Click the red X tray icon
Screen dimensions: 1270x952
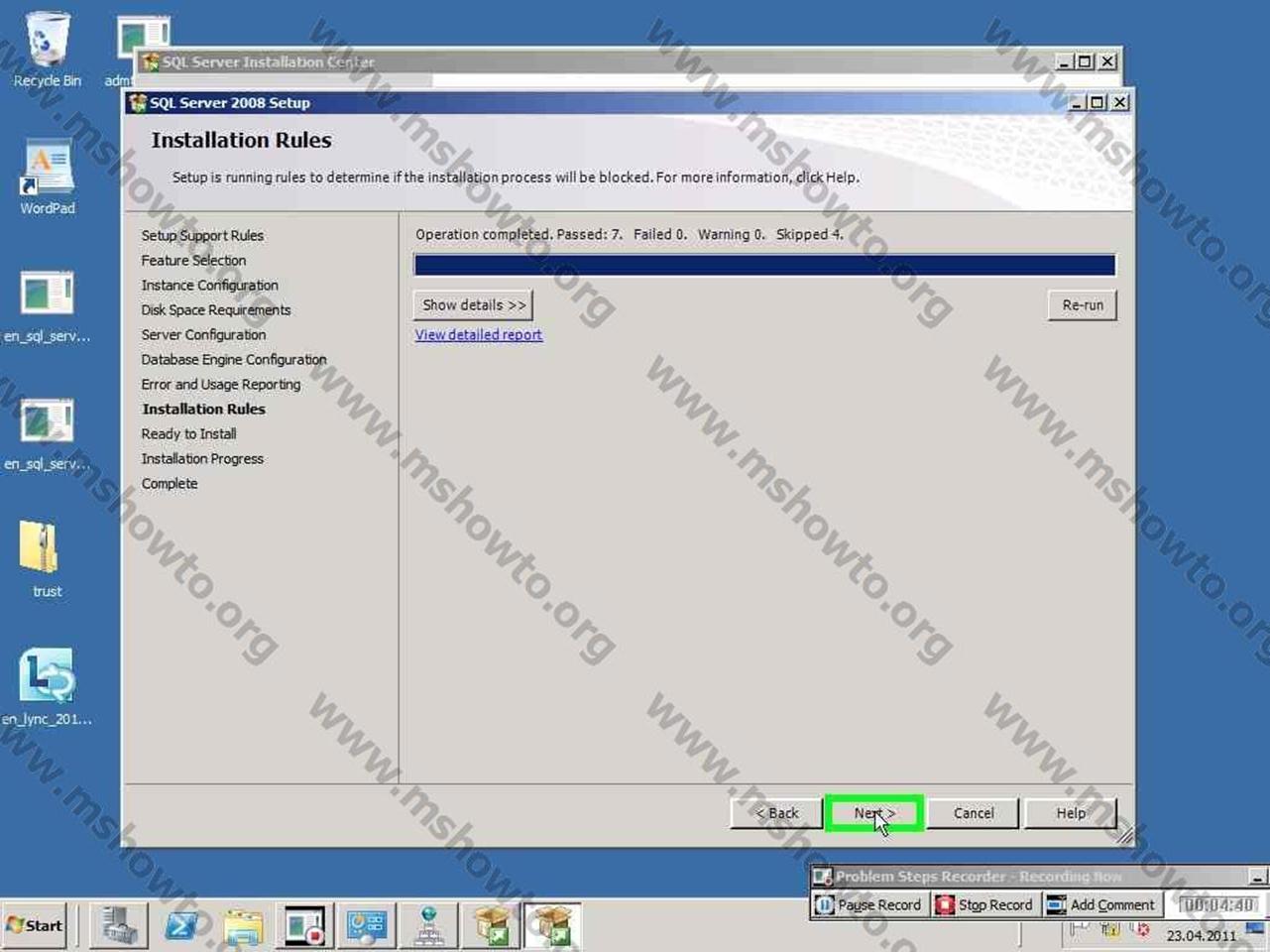(1141, 930)
